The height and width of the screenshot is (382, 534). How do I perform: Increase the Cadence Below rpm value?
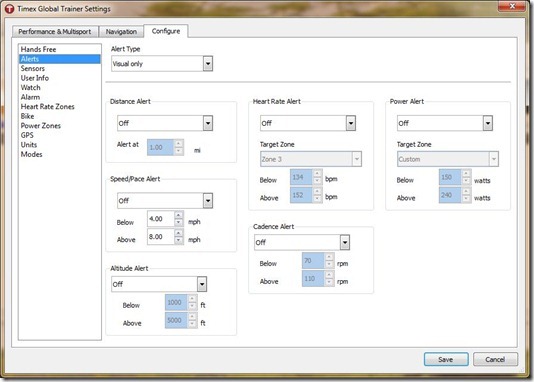[329, 257]
